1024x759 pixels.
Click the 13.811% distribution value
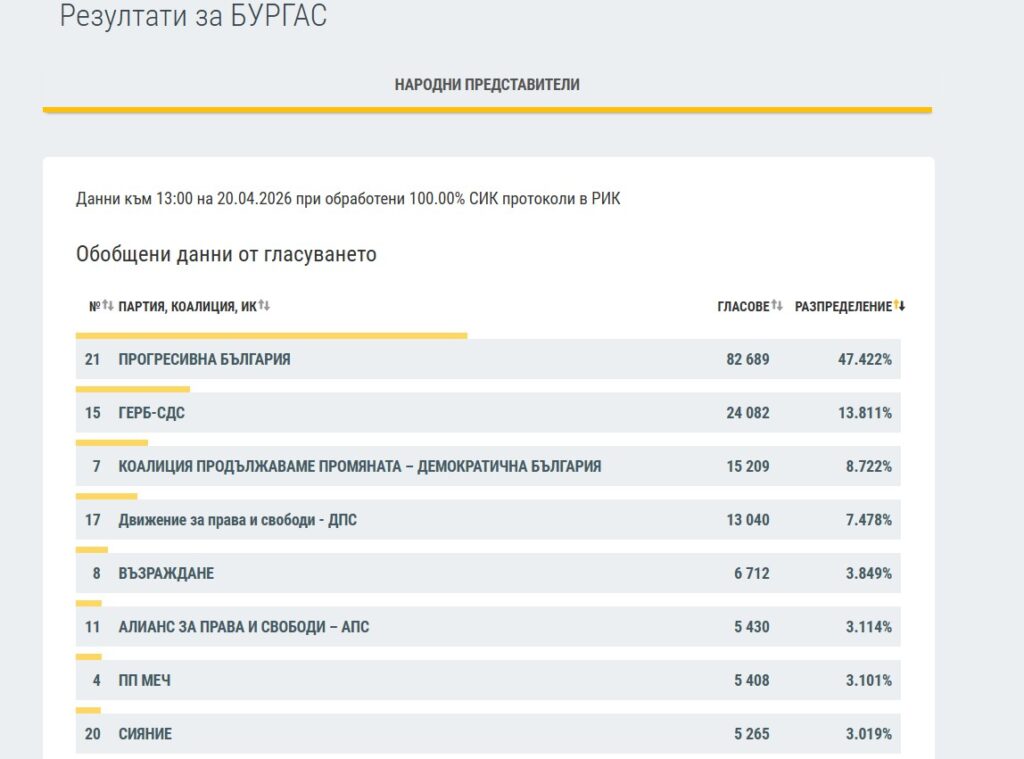[x=864, y=413]
